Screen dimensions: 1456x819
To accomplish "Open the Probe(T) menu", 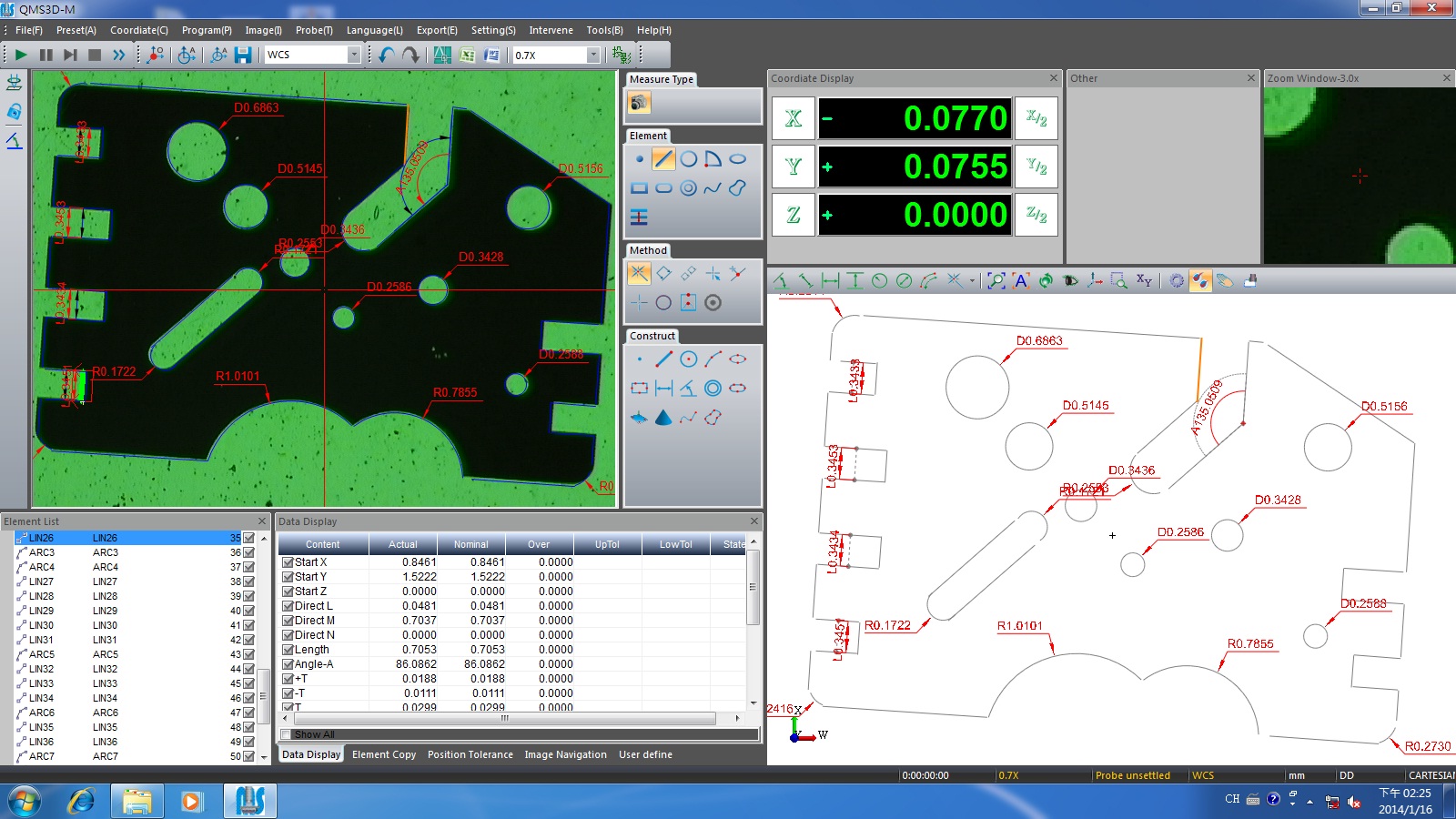I will pyautogui.click(x=314, y=30).
